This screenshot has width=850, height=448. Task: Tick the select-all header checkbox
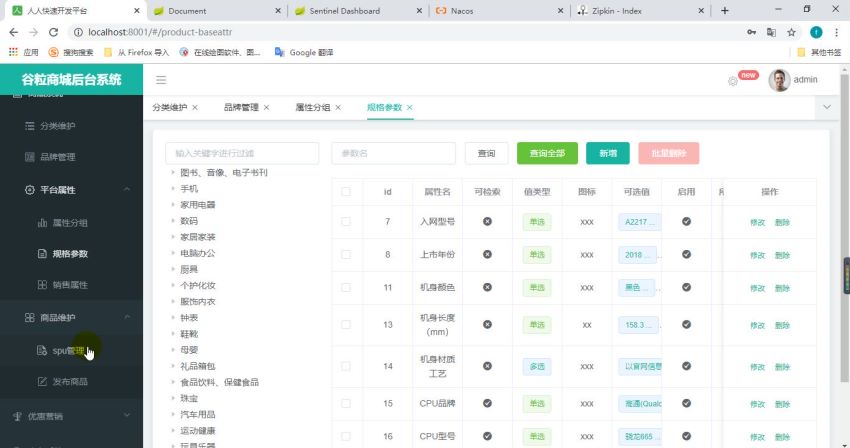click(346, 191)
